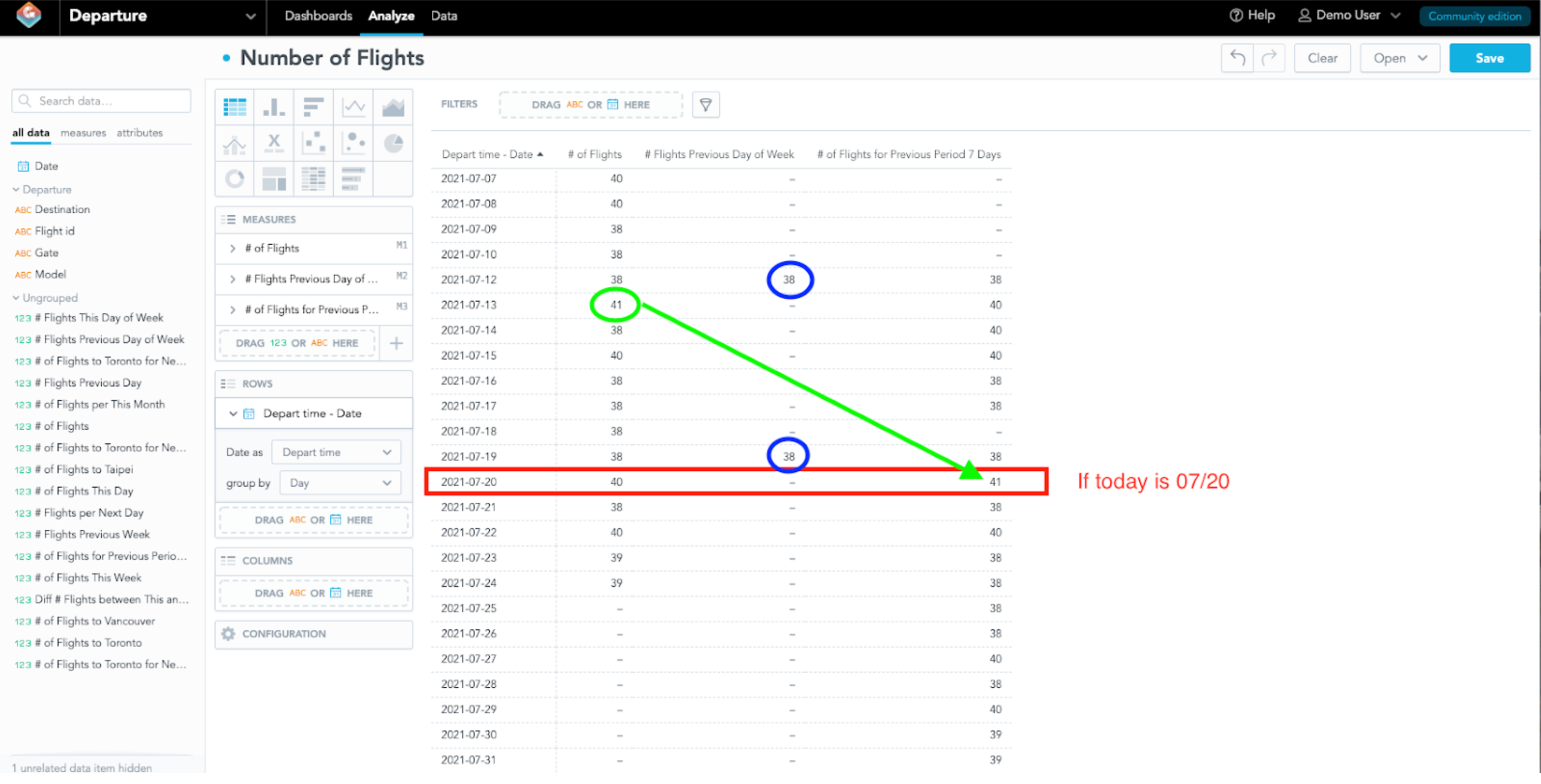Switch to the measures tab in data panel
Viewport: 1541px width, 784px height.
click(83, 133)
